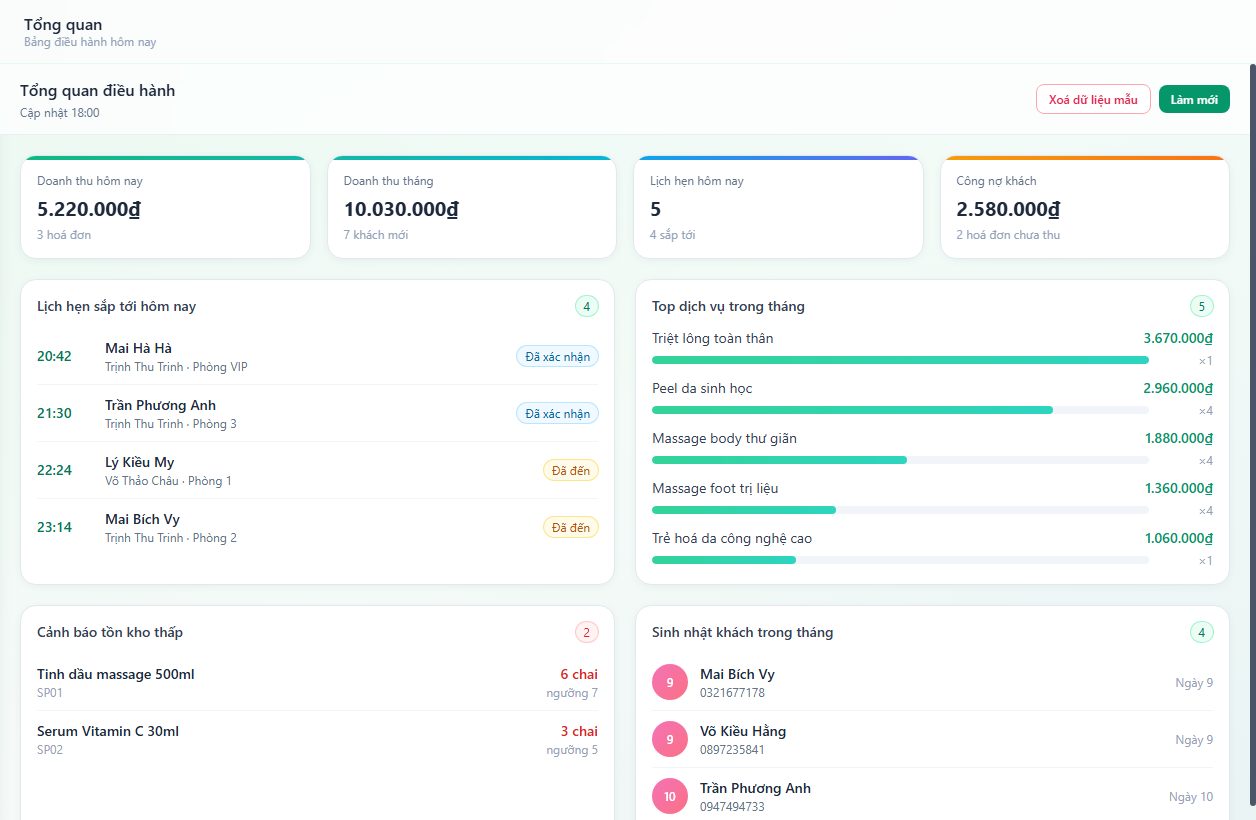This screenshot has height=820, width=1256.
Task: Click the Cập nhật 18:00 timestamp
Action: coord(60,113)
